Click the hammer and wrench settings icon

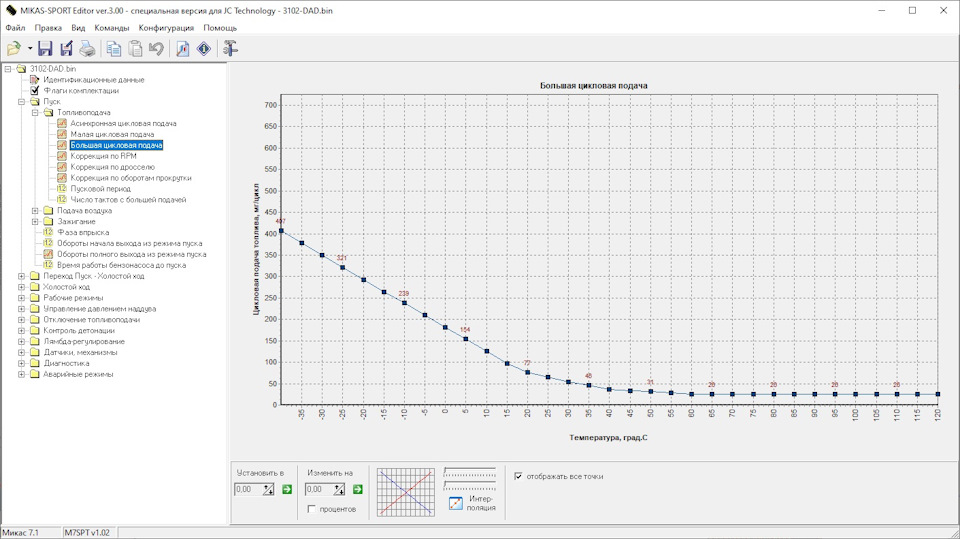(230, 48)
